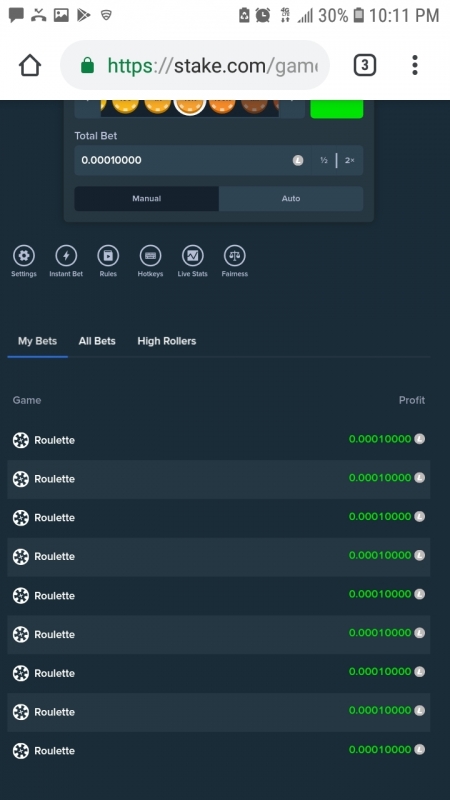This screenshot has width=450, height=800.
Task: Tap the browser home icon
Action: point(30,65)
